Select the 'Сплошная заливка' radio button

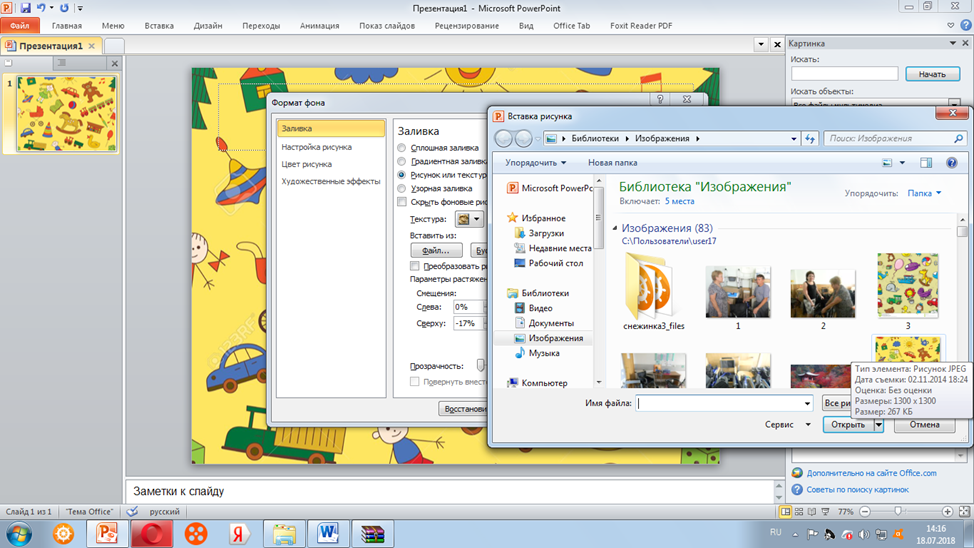(402, 148)
